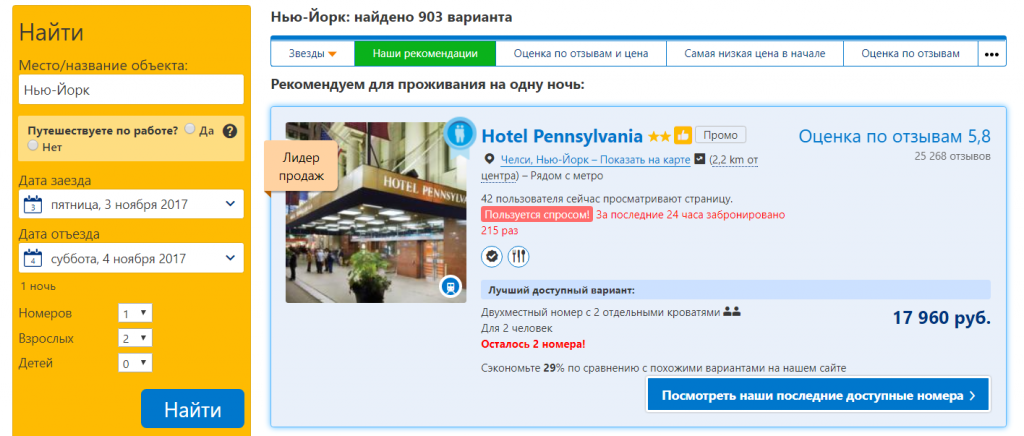
Task: Open the Детей count dropdown
Action: (135, 363)
